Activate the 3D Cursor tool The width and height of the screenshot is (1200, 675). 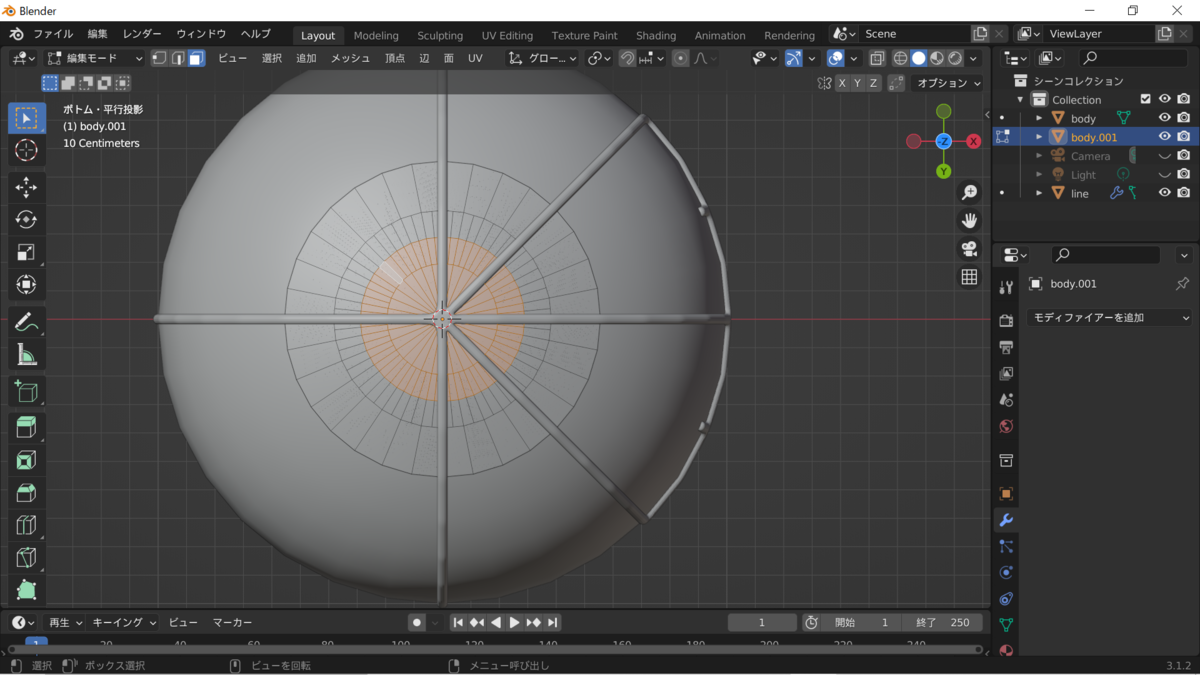pos(27,151)
